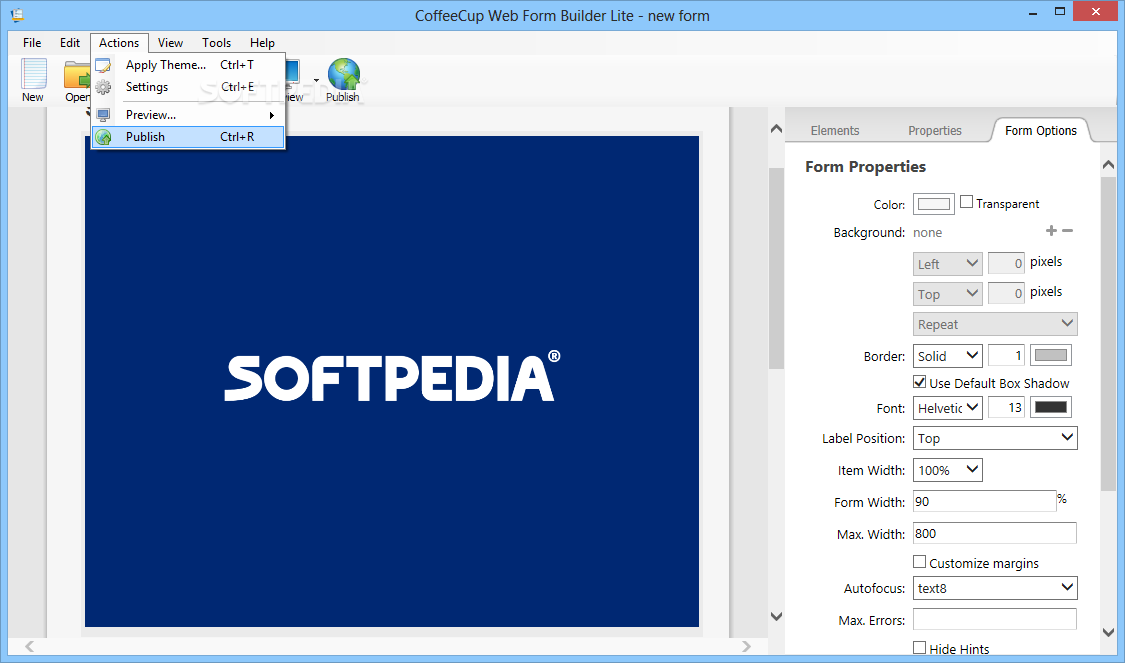Remove background with the minus icon
Viewport: 1125px width, 663px height.
coord(1068,230)
